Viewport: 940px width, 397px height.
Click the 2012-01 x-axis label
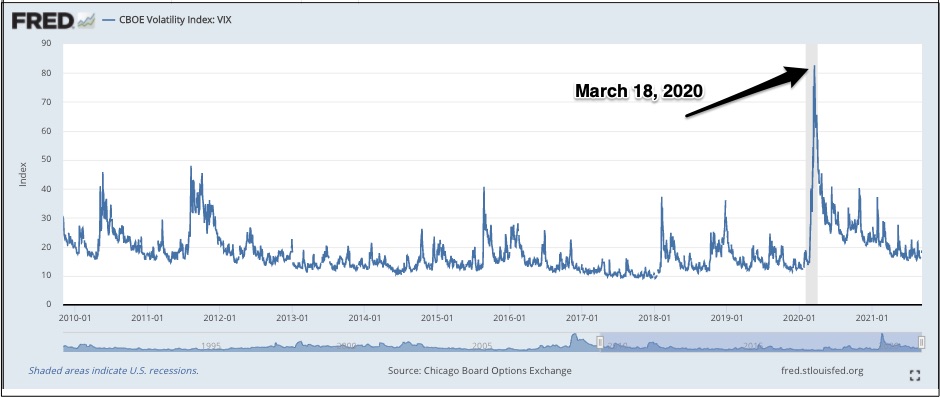pos(220,317)
